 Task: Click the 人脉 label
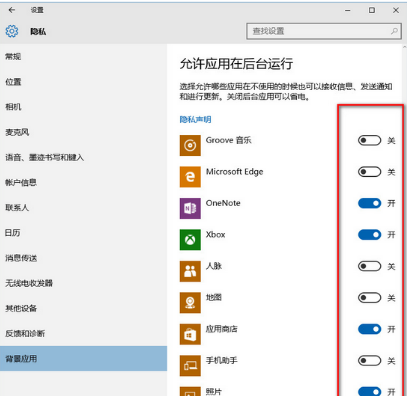click(214, 266)
